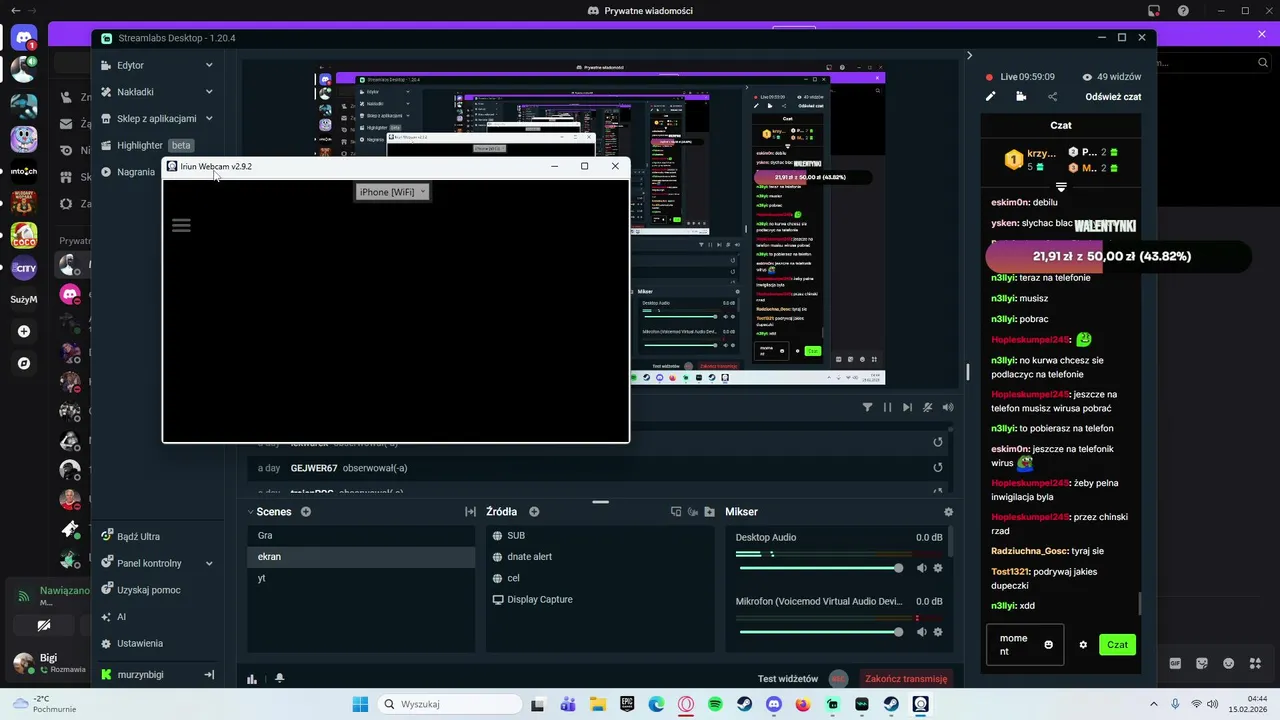Click Odśwież czat link
The width and height of the screenshot is (1280, 720).
coord(1113,97)
